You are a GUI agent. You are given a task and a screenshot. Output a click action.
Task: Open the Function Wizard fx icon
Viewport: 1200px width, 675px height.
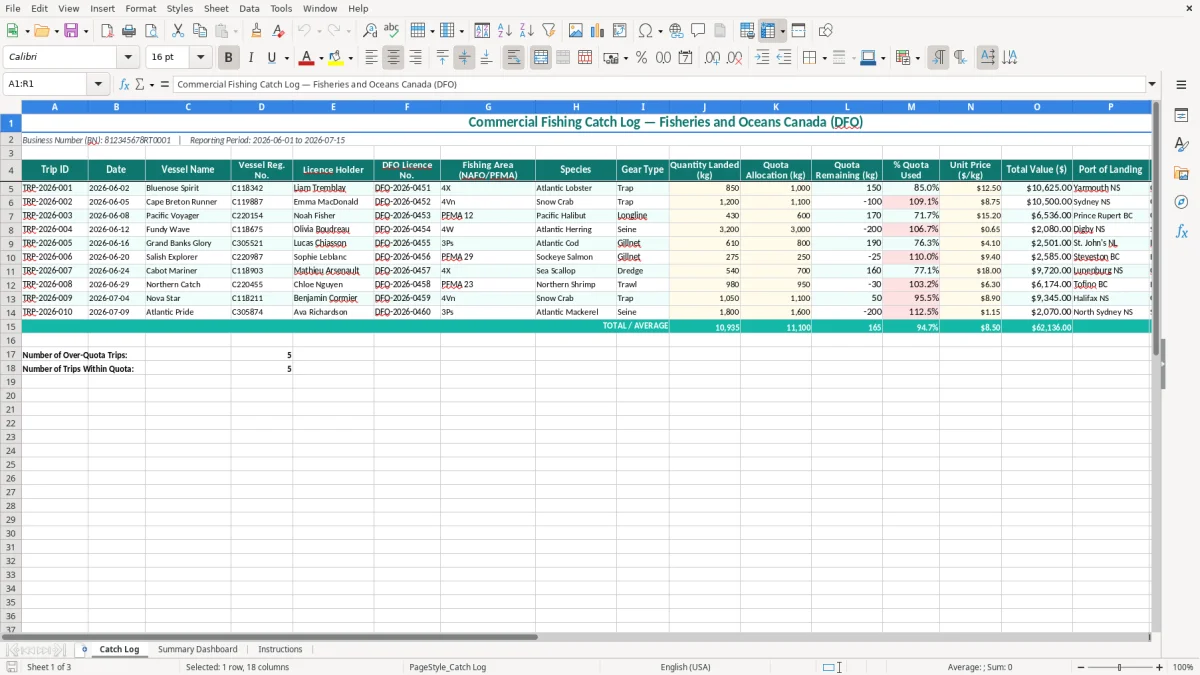tap(125, 85)
